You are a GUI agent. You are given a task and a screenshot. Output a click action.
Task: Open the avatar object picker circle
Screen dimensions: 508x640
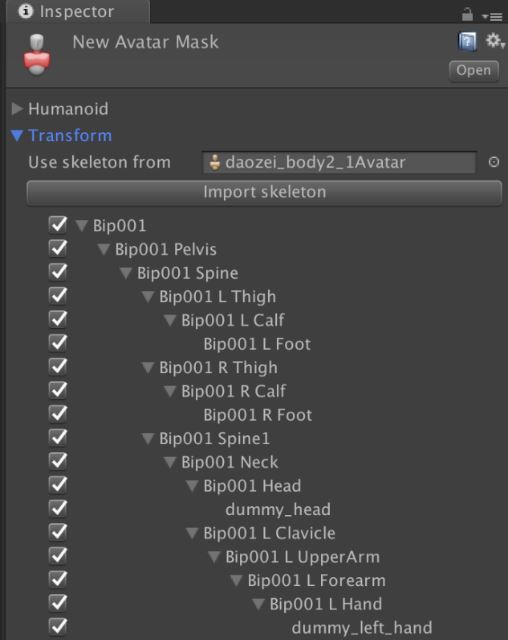pyautogui.click(x=494, y=162)
